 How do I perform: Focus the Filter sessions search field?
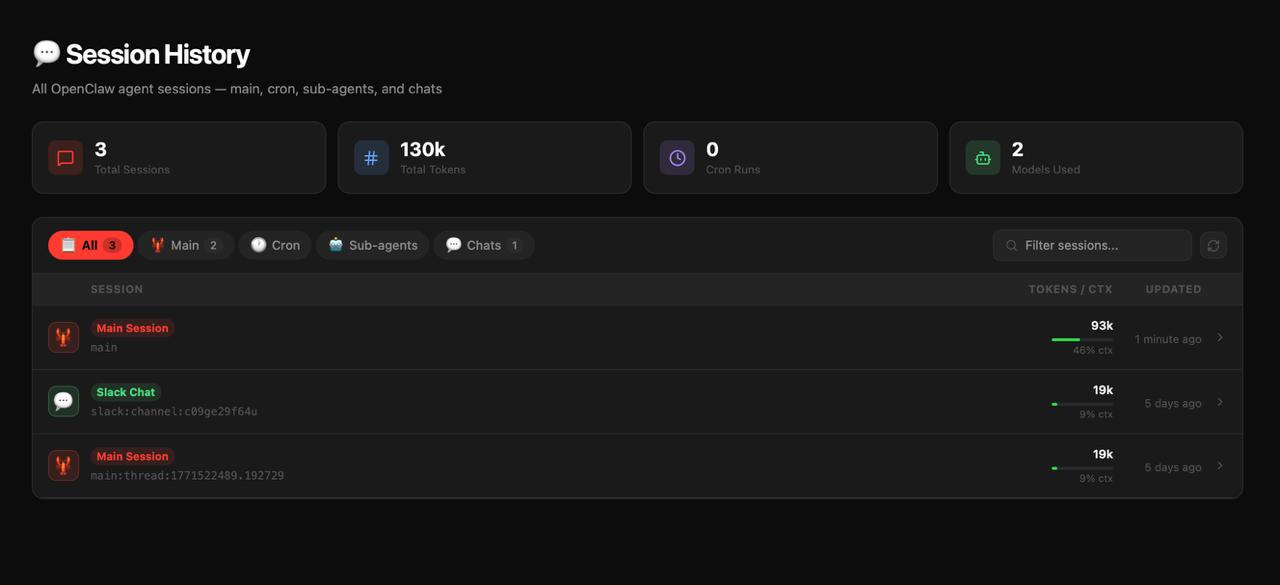point(1100,245)
